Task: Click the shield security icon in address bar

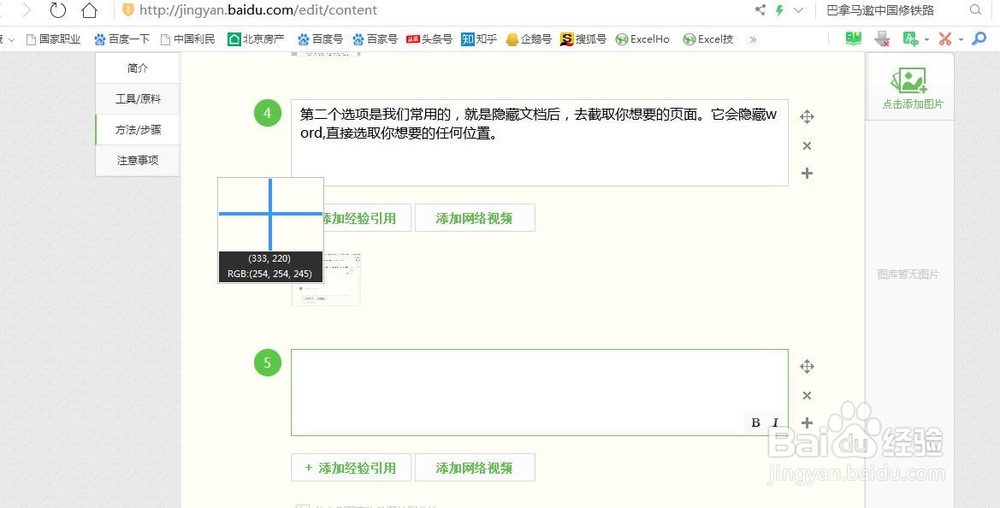Action: coord(128,10)
